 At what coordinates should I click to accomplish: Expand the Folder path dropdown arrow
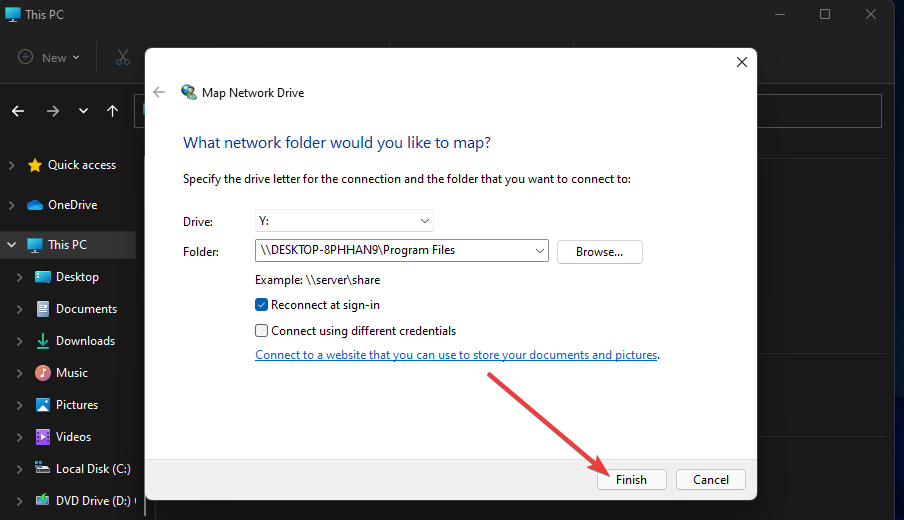[x=540, y=251]
